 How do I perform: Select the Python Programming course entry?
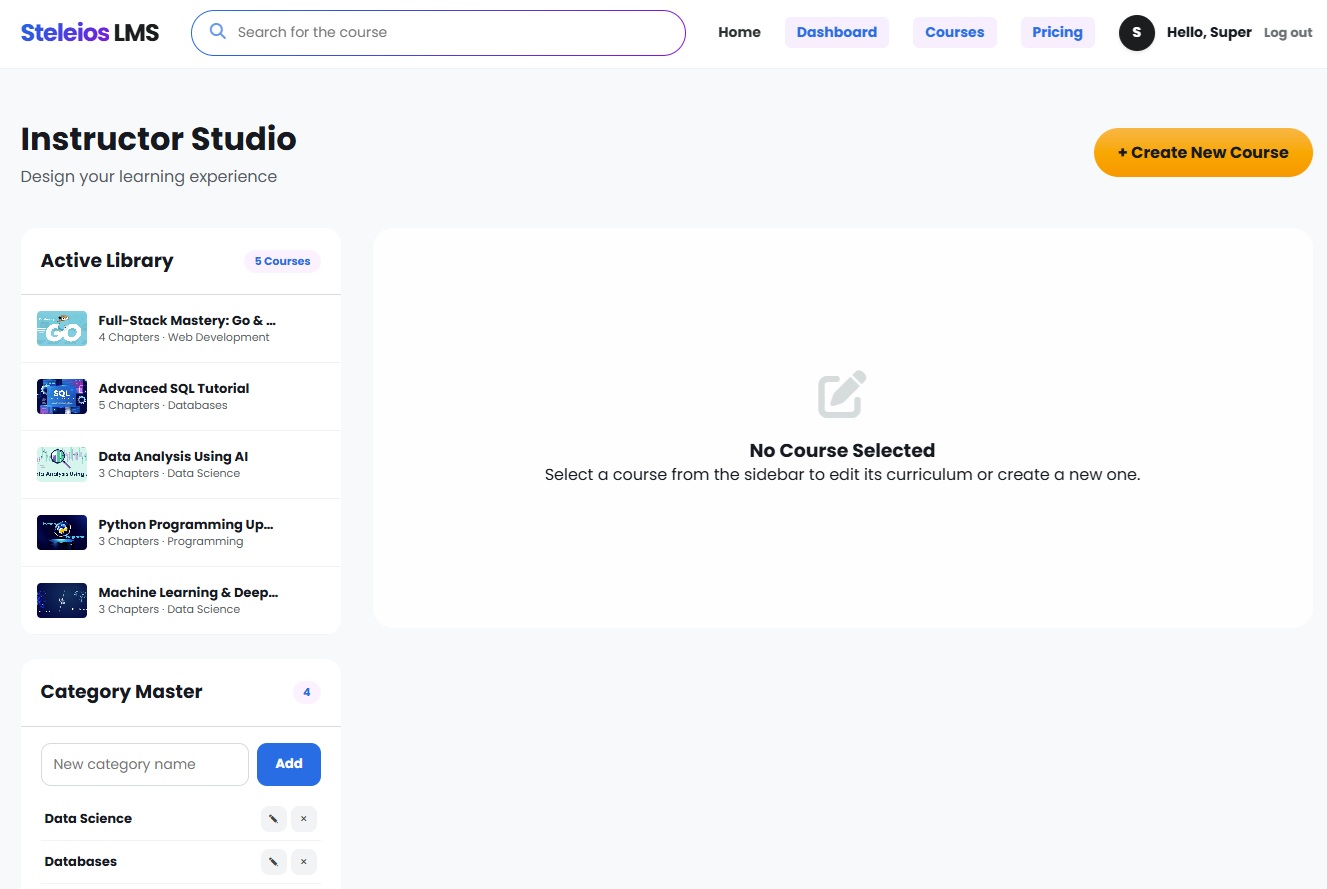(x=181, y=533)
